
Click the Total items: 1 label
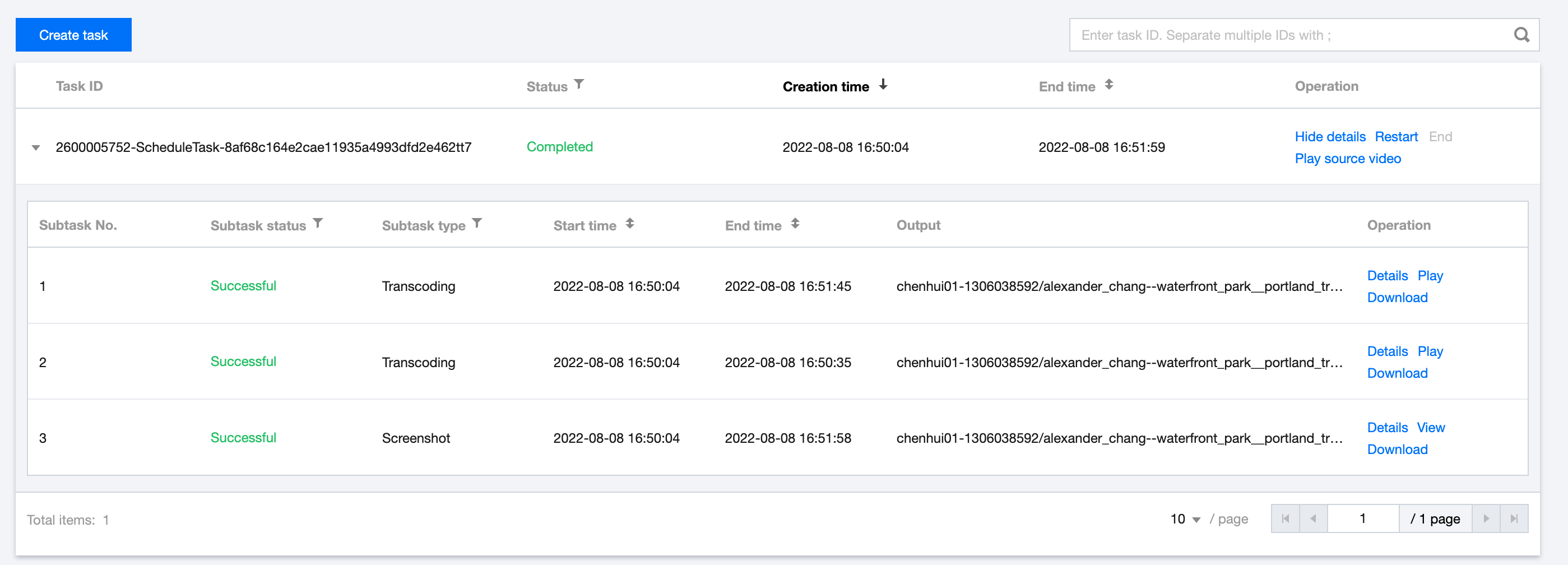click(68, 520)
